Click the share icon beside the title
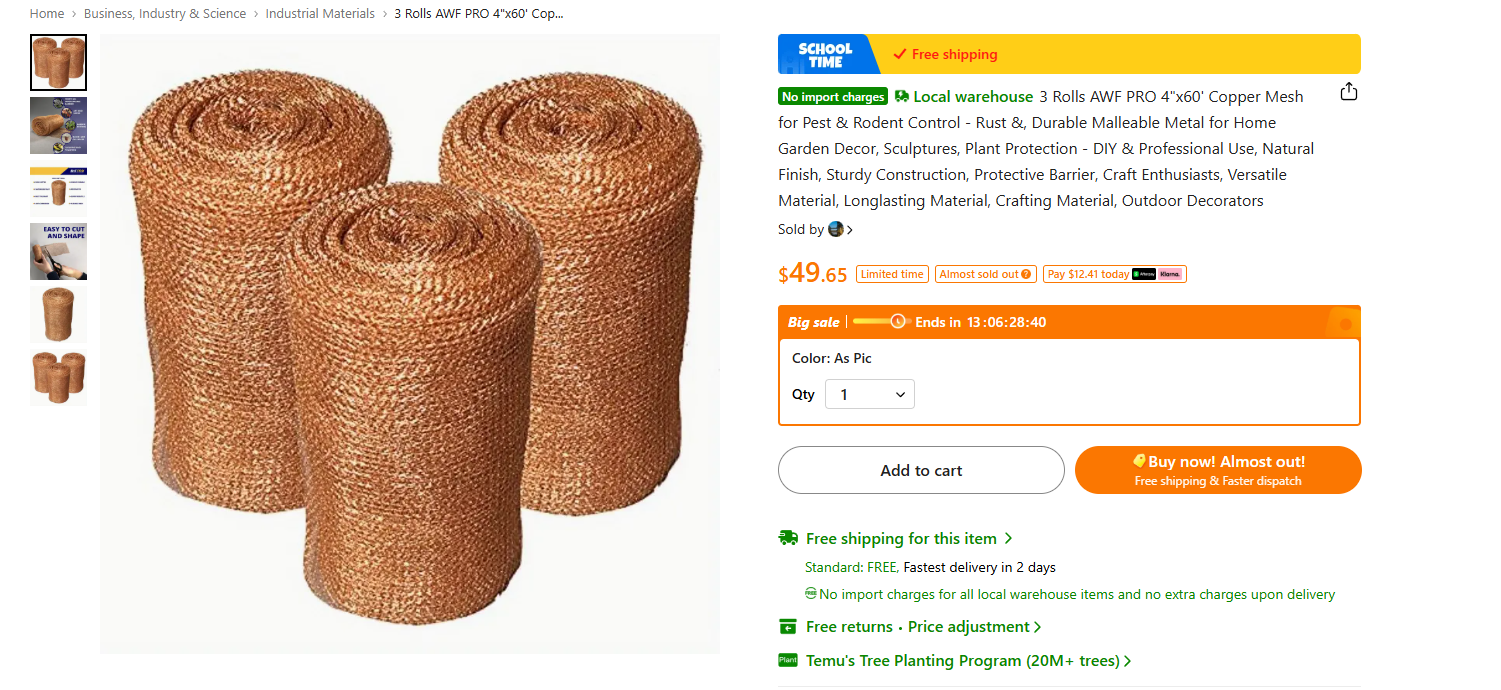The width and height of the screenshot is (1501, 690). (1349, 92)
